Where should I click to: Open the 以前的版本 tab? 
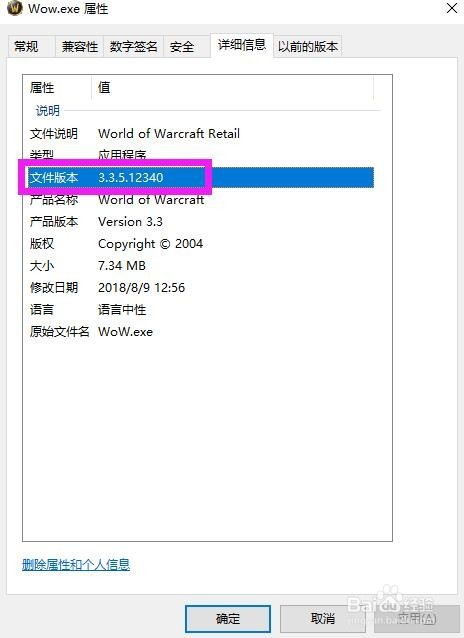[308, 46]
